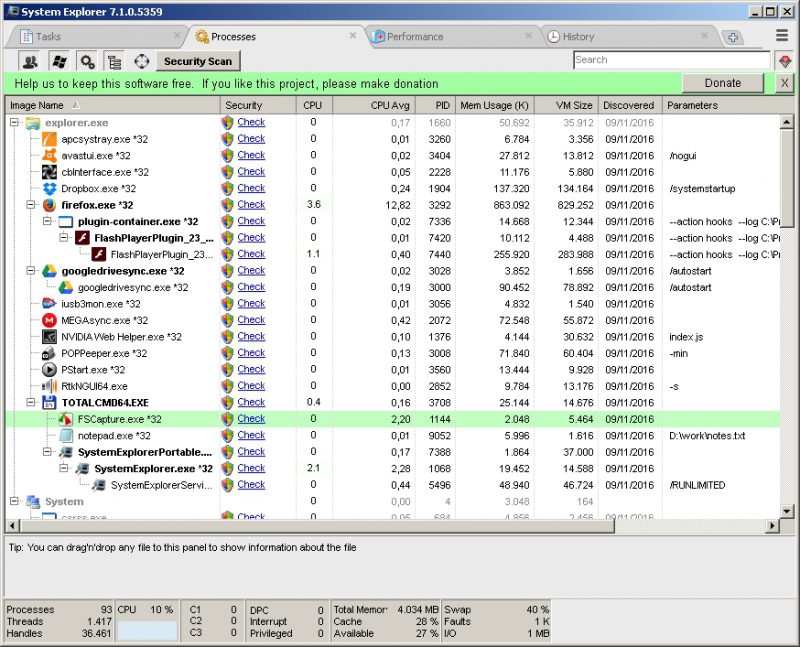Click the cbInterface.exe process icon
This screenshot has width=800, height=647.
(x=49, y=172)
